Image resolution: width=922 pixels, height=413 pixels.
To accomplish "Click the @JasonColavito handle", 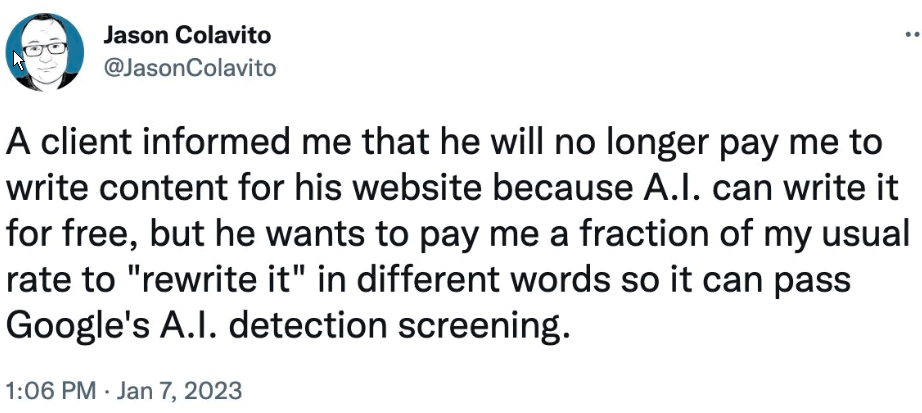I will click(189, 68).
